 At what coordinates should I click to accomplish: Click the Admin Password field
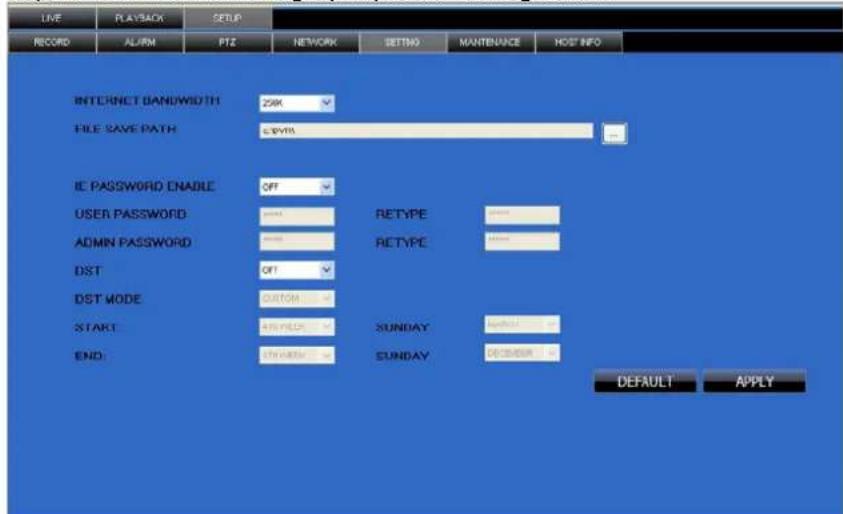(297, 241)
